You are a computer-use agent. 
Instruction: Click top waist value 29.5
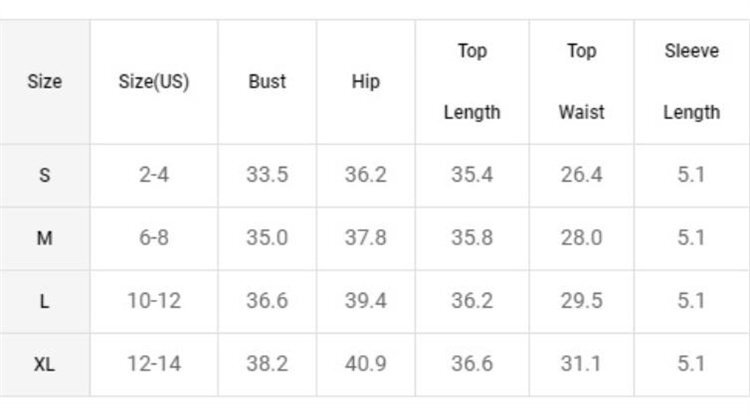[x=582, y=301]
